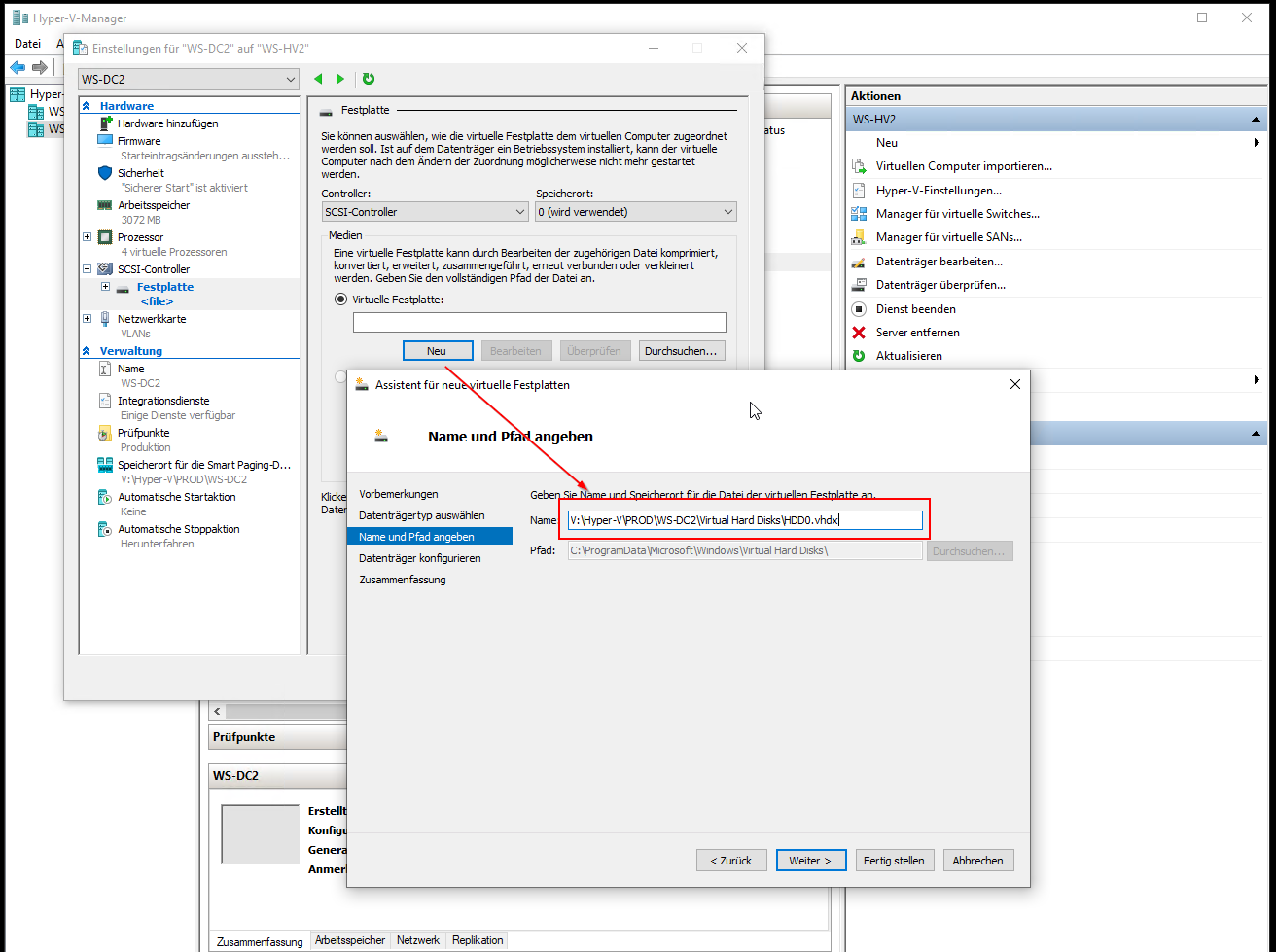The image size is (1276, 952).
Task: Click Datenträger überprüfen action
Action: (941, 285)
